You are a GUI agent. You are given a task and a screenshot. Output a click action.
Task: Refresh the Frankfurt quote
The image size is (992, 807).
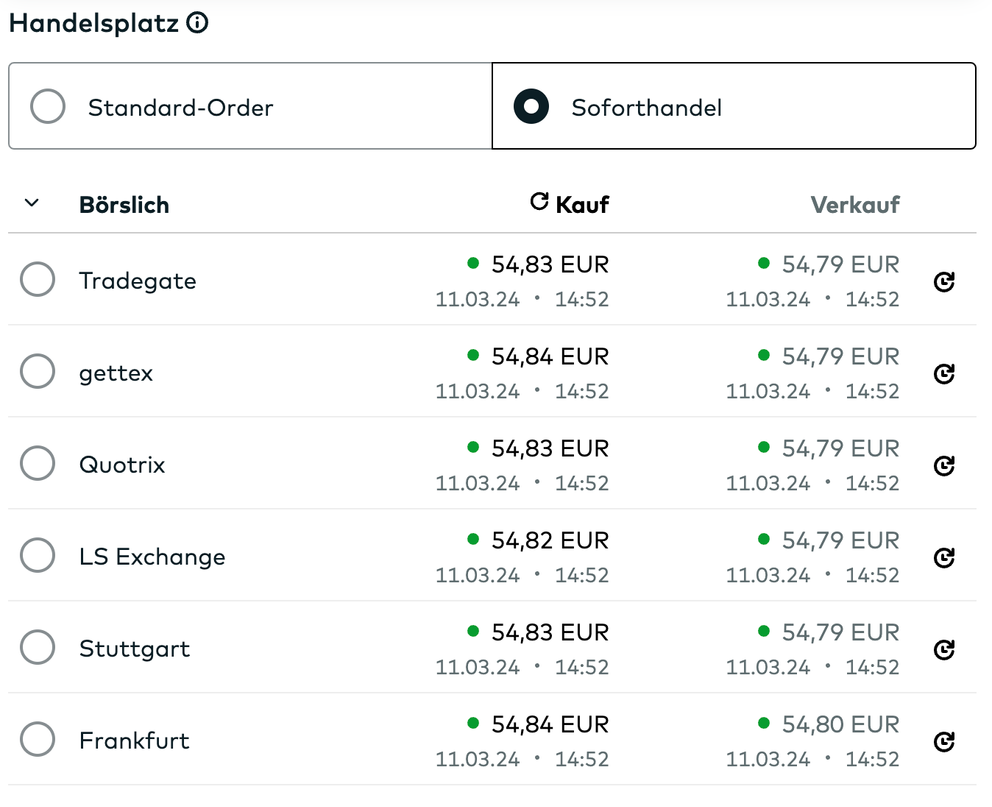tap(943, 741)
